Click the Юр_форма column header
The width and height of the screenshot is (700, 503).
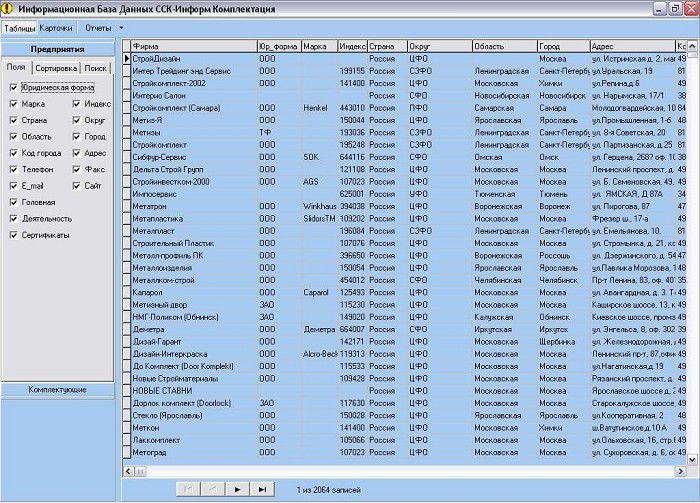click(279, 46)
